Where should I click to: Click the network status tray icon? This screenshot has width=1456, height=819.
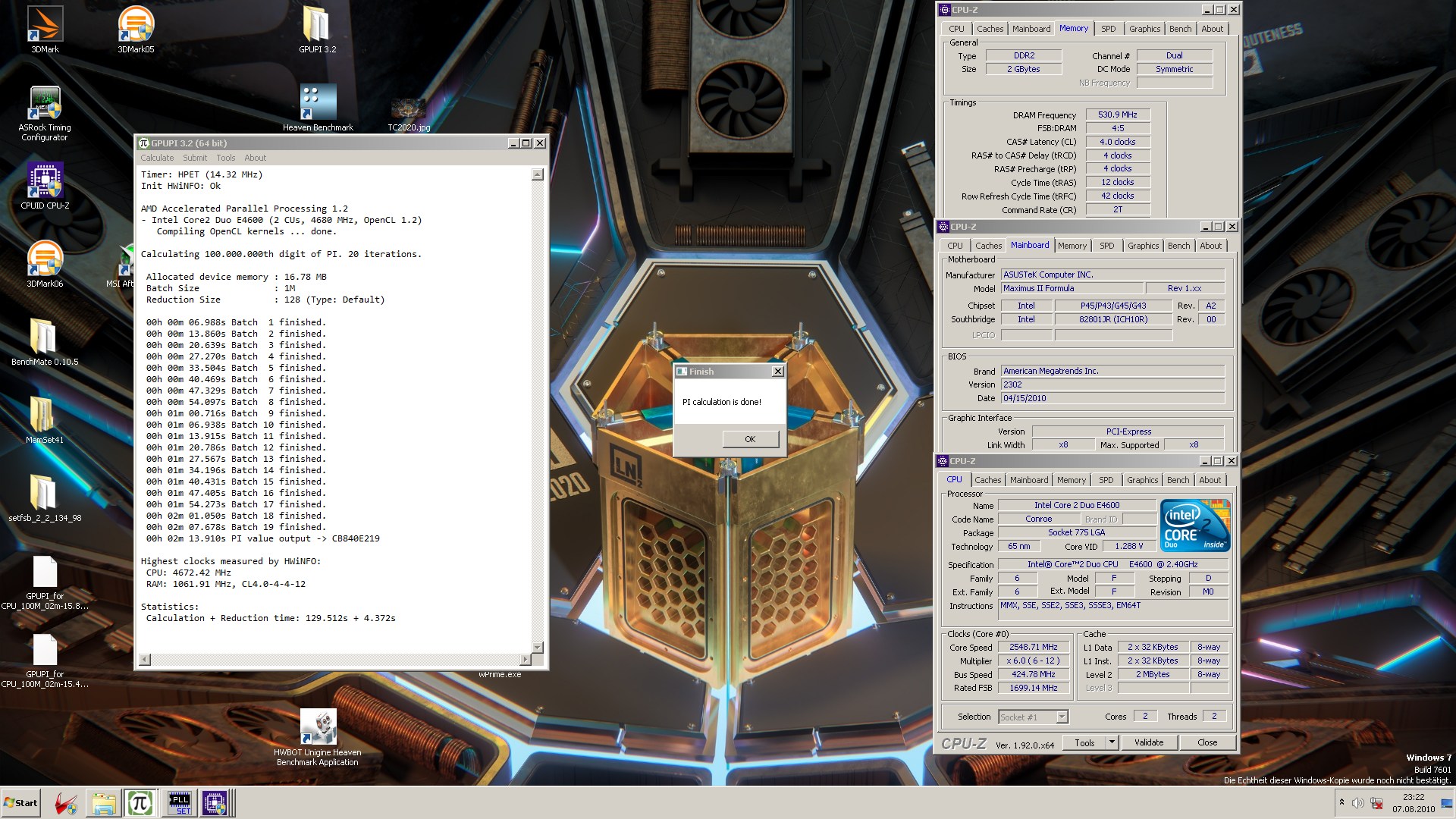[1376, 803]
